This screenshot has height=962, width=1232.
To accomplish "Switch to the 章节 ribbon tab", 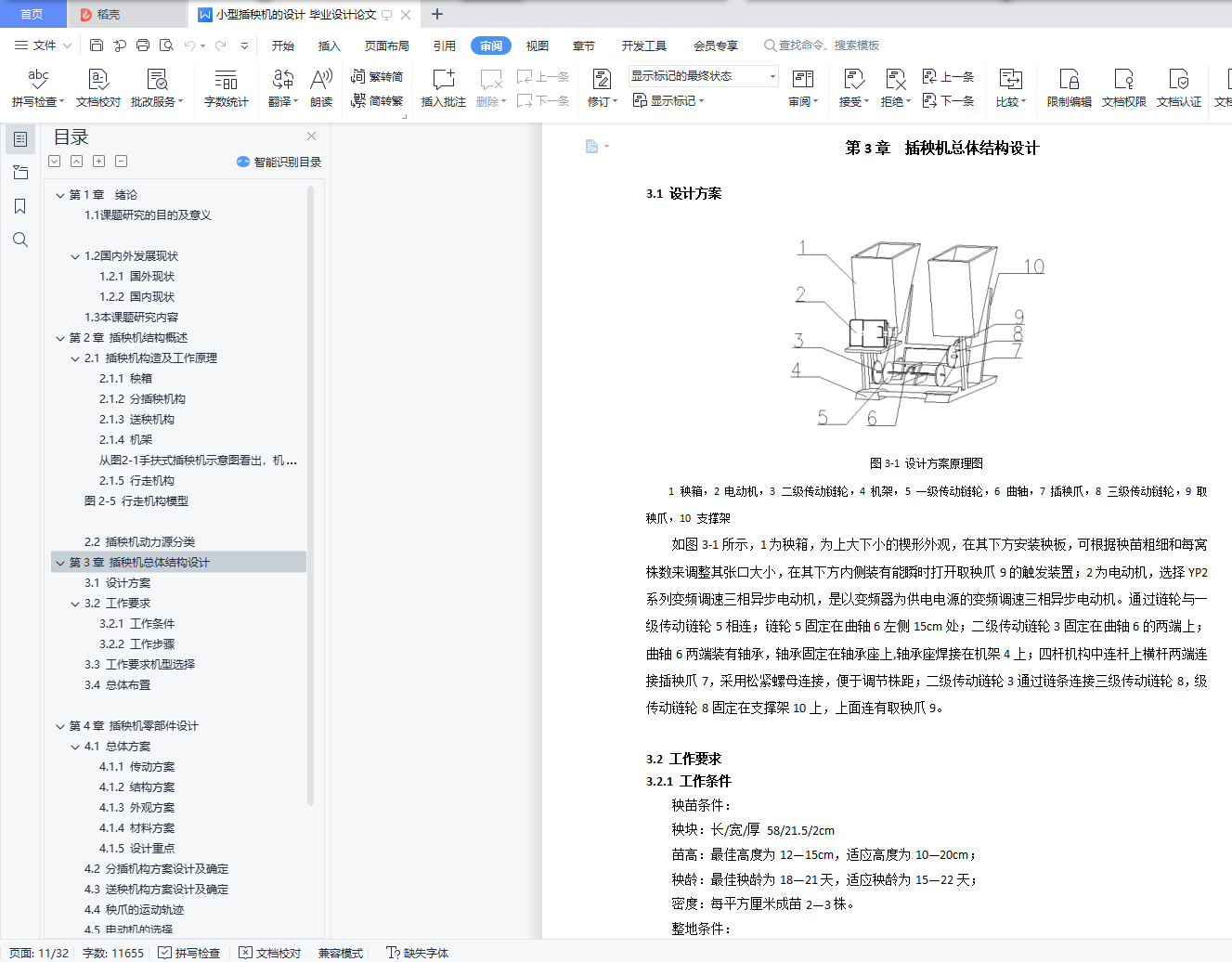I will tap(583, 45).
